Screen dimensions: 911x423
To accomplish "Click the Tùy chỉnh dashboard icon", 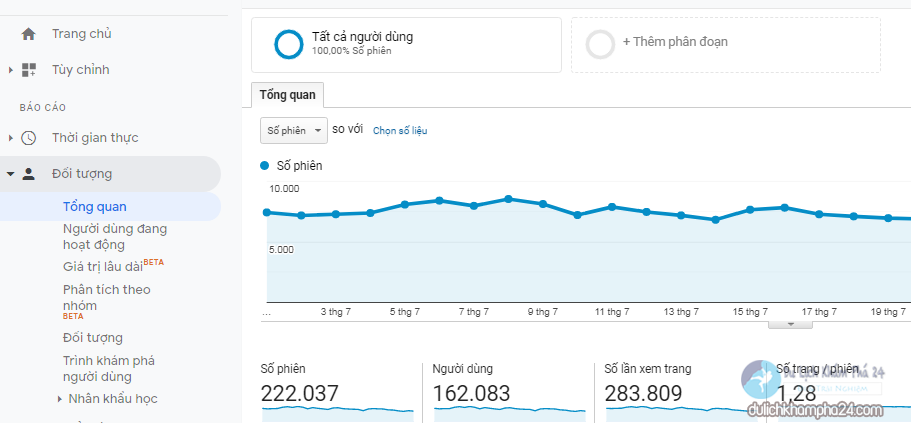I will click(28, 70).
